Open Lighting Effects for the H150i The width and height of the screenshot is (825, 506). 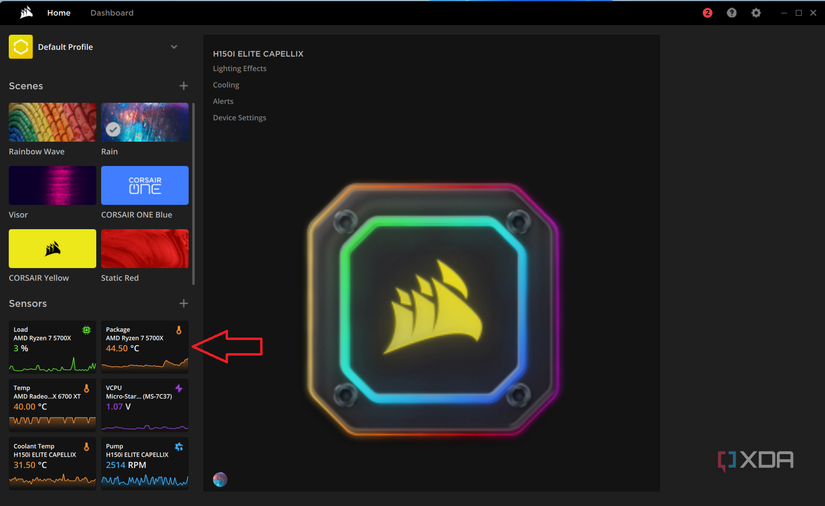[x=239, y=68]
